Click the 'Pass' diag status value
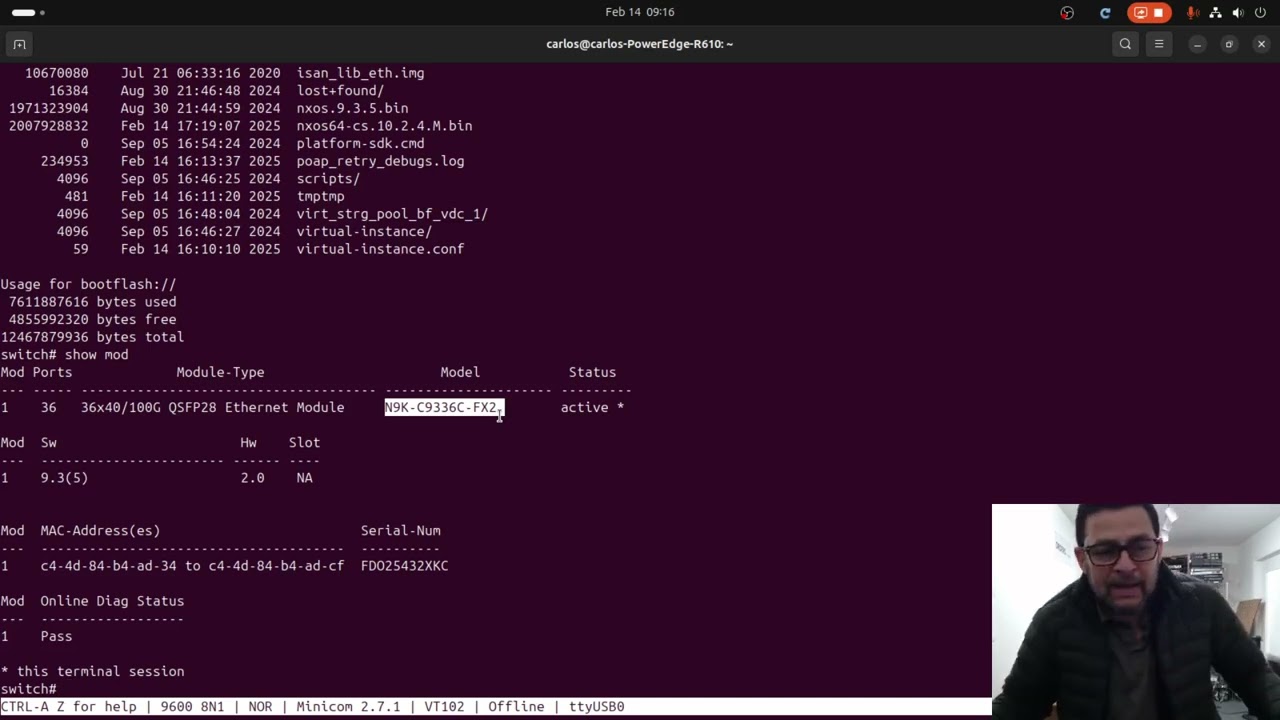This screenshot has width=1280, height=720. [56, 636]
